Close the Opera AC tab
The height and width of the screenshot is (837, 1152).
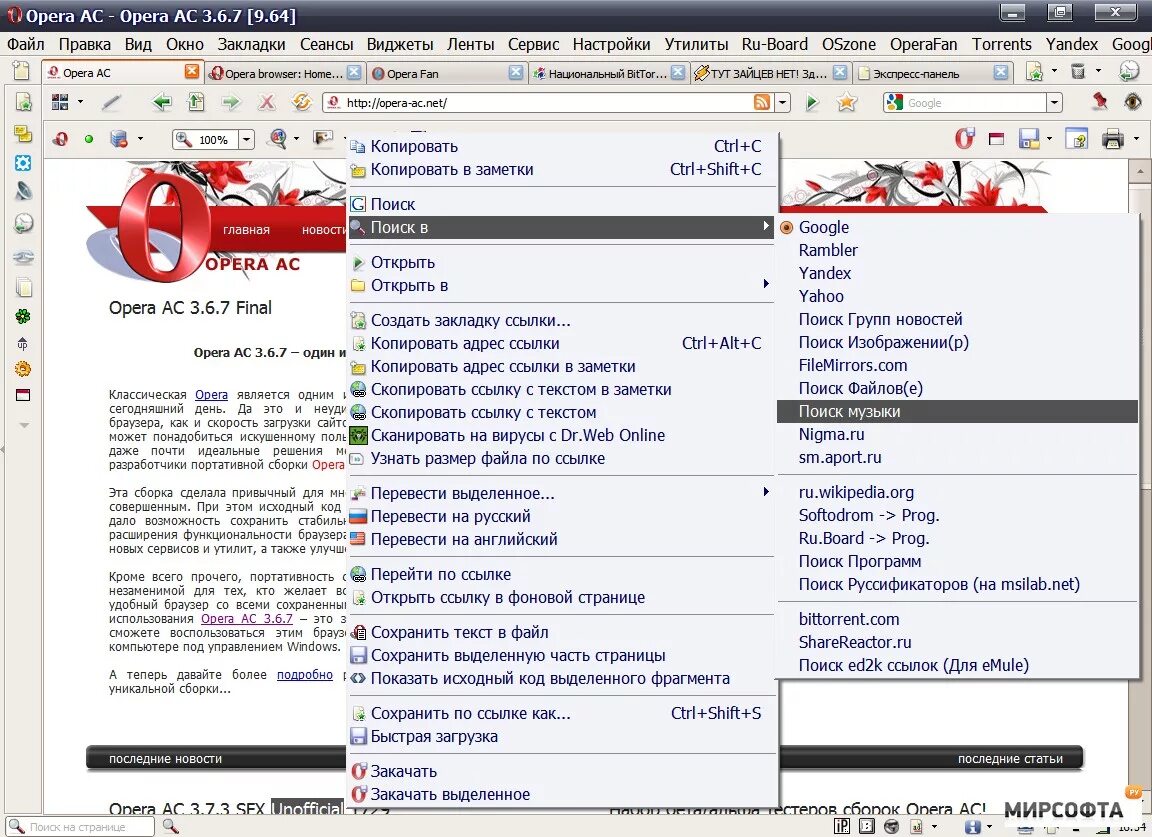tap(192, 71)
